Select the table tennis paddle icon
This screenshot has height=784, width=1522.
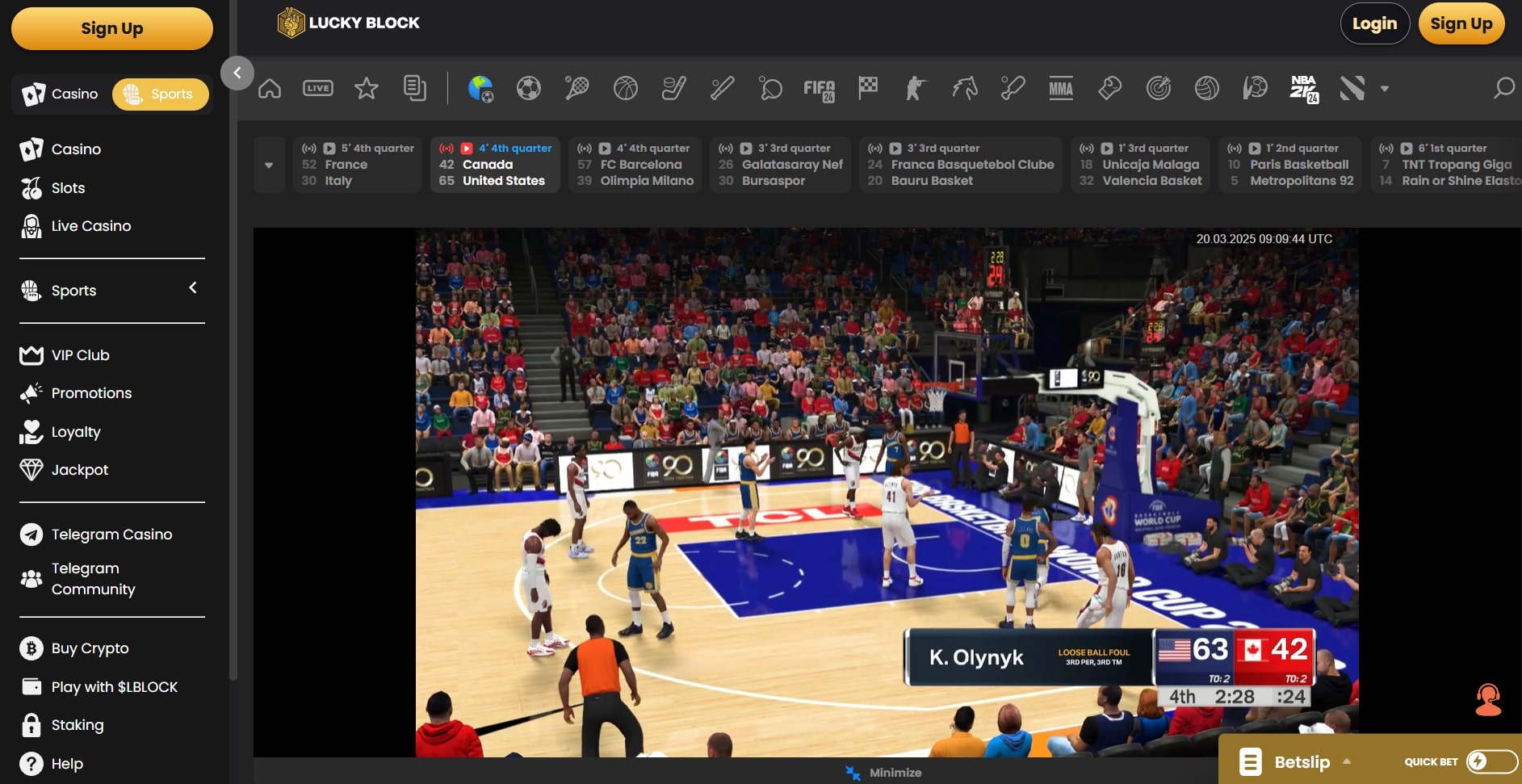pos(771,88)
